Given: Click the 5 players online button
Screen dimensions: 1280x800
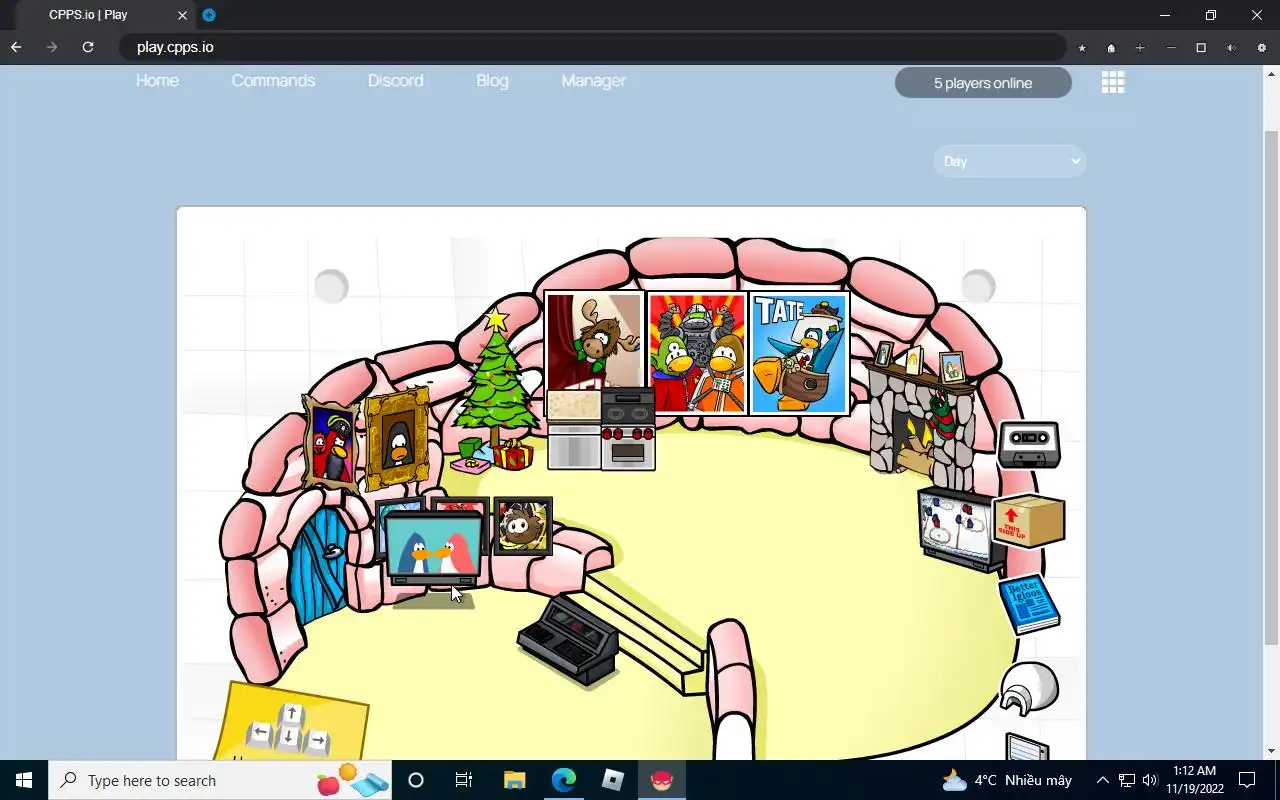Looking at the screenshot, I should 983,83.
